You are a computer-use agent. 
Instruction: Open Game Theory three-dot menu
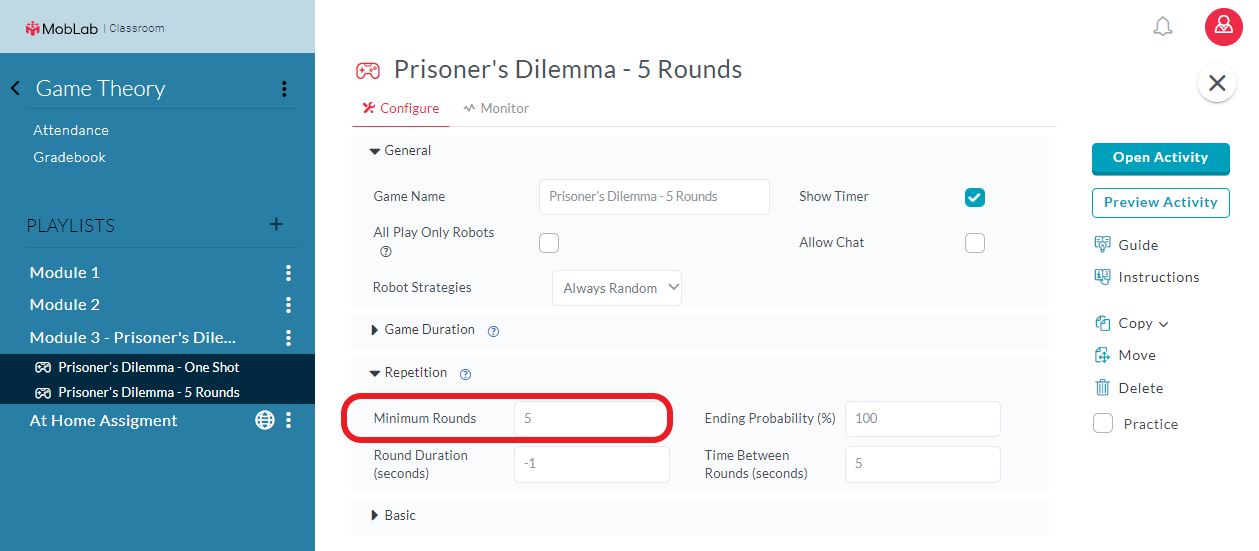pos(284,89)
